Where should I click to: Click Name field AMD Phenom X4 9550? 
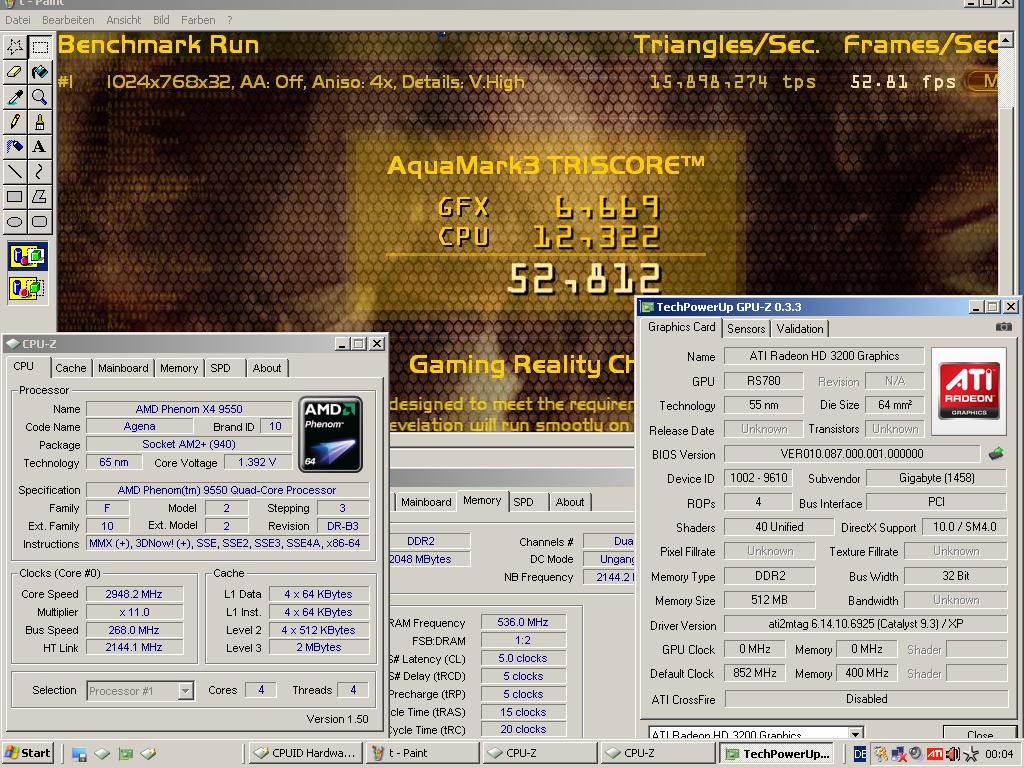pos(189,409)
